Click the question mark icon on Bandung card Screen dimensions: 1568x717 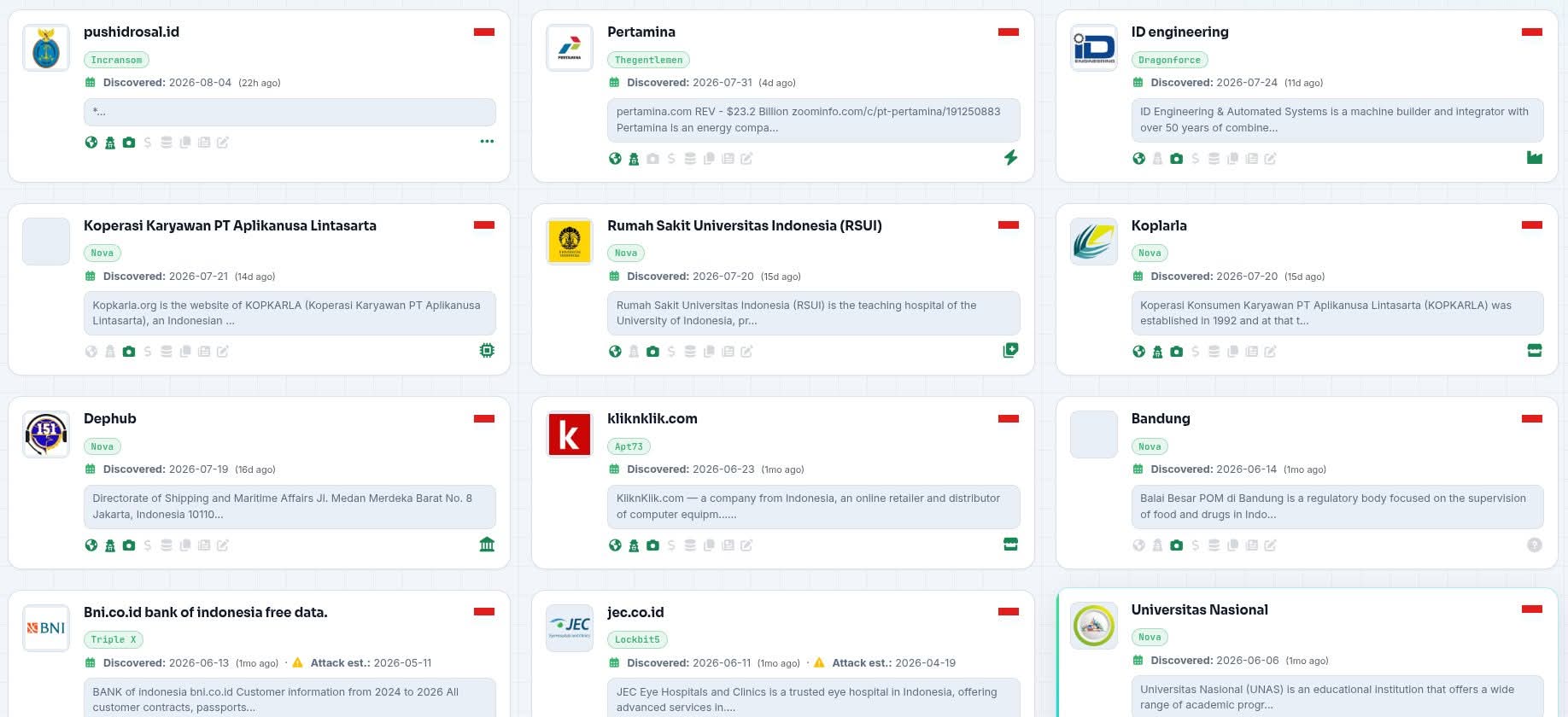pyautogui.click(x=1535, y=545)
